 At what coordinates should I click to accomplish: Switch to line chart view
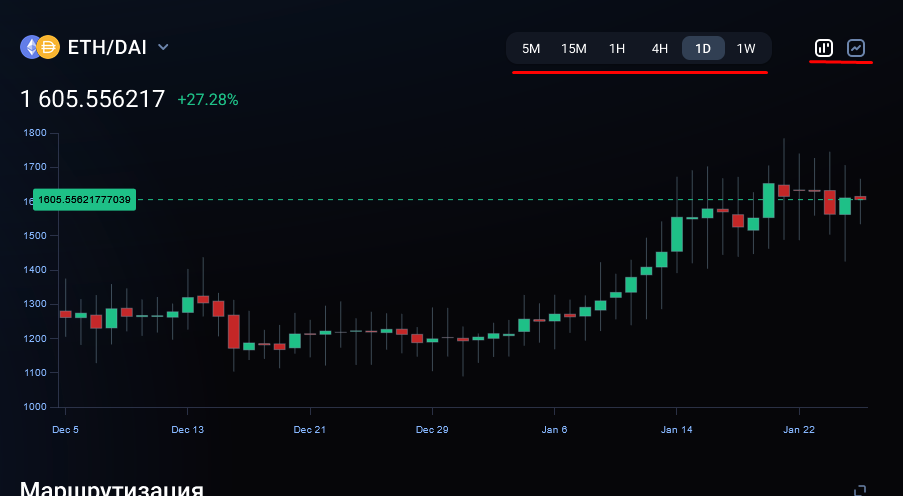856,48
